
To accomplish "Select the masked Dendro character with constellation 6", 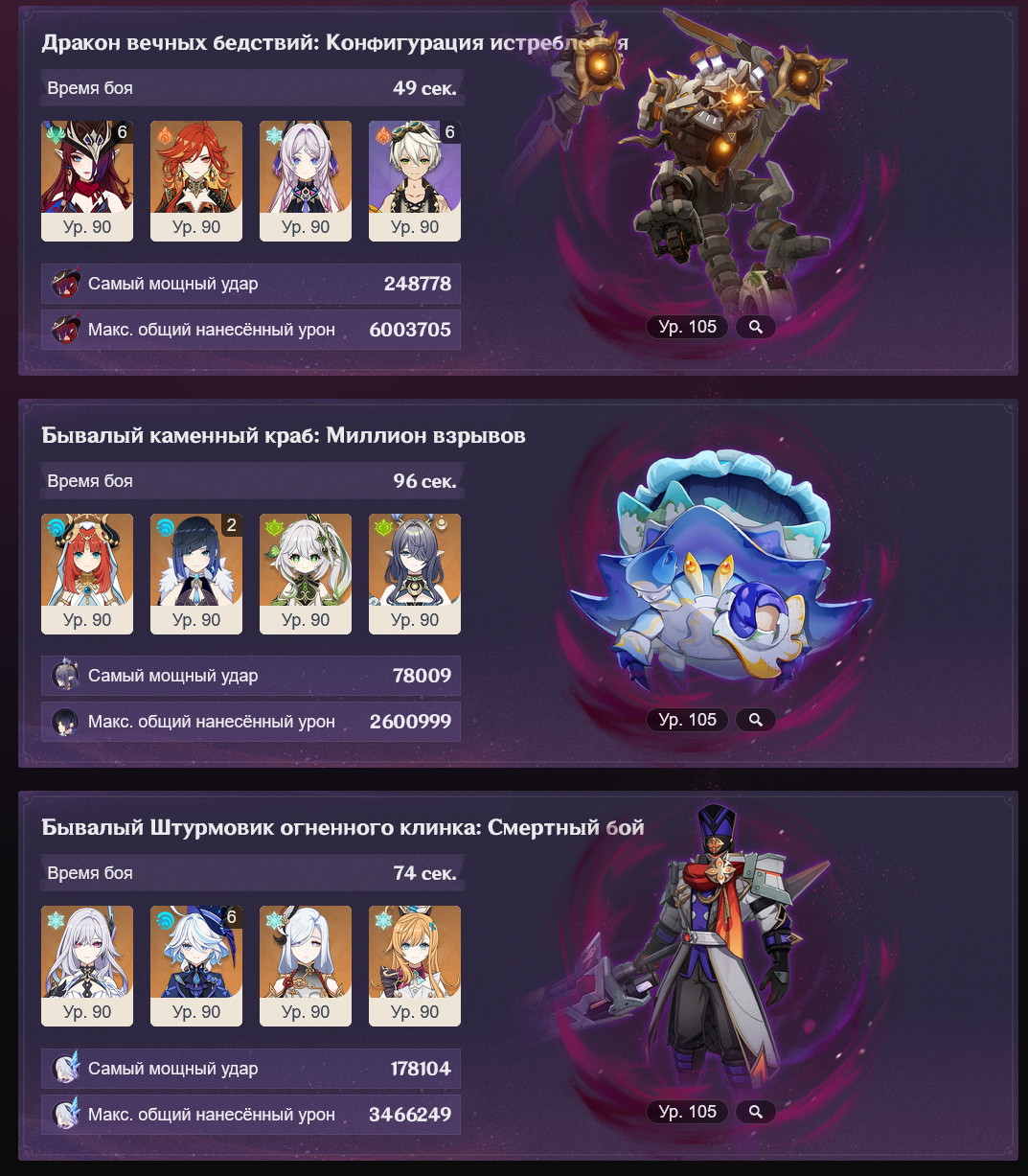I will (87, 181).
